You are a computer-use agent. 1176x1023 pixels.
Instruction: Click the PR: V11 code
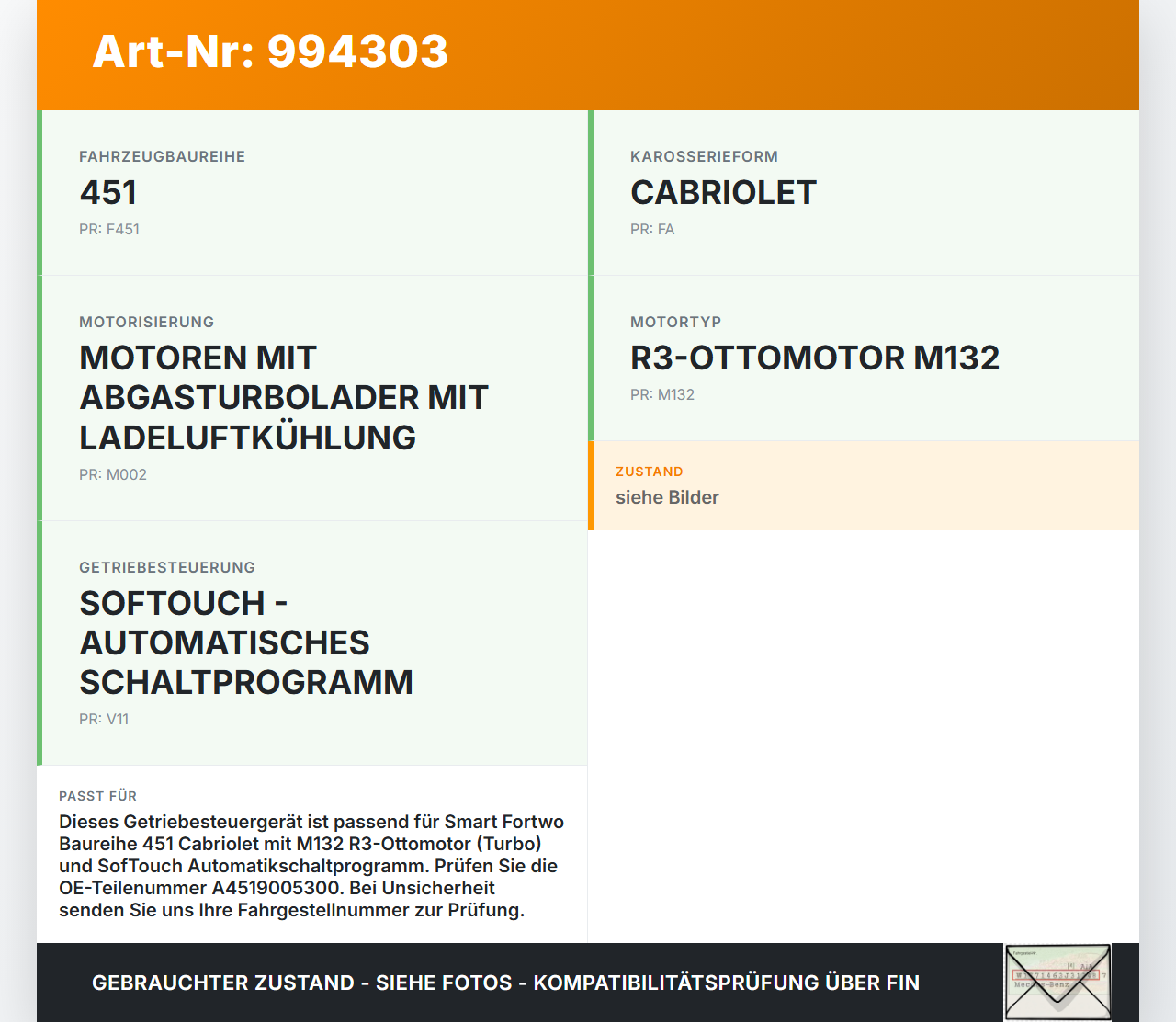(x=104, y=719)
